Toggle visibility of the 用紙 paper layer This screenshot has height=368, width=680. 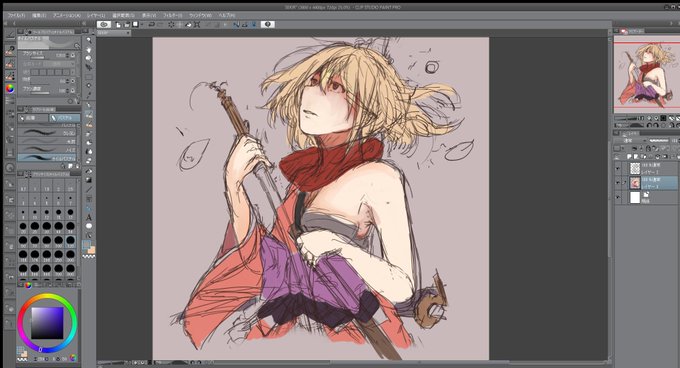pyautogui.click(x=618, y=198)
